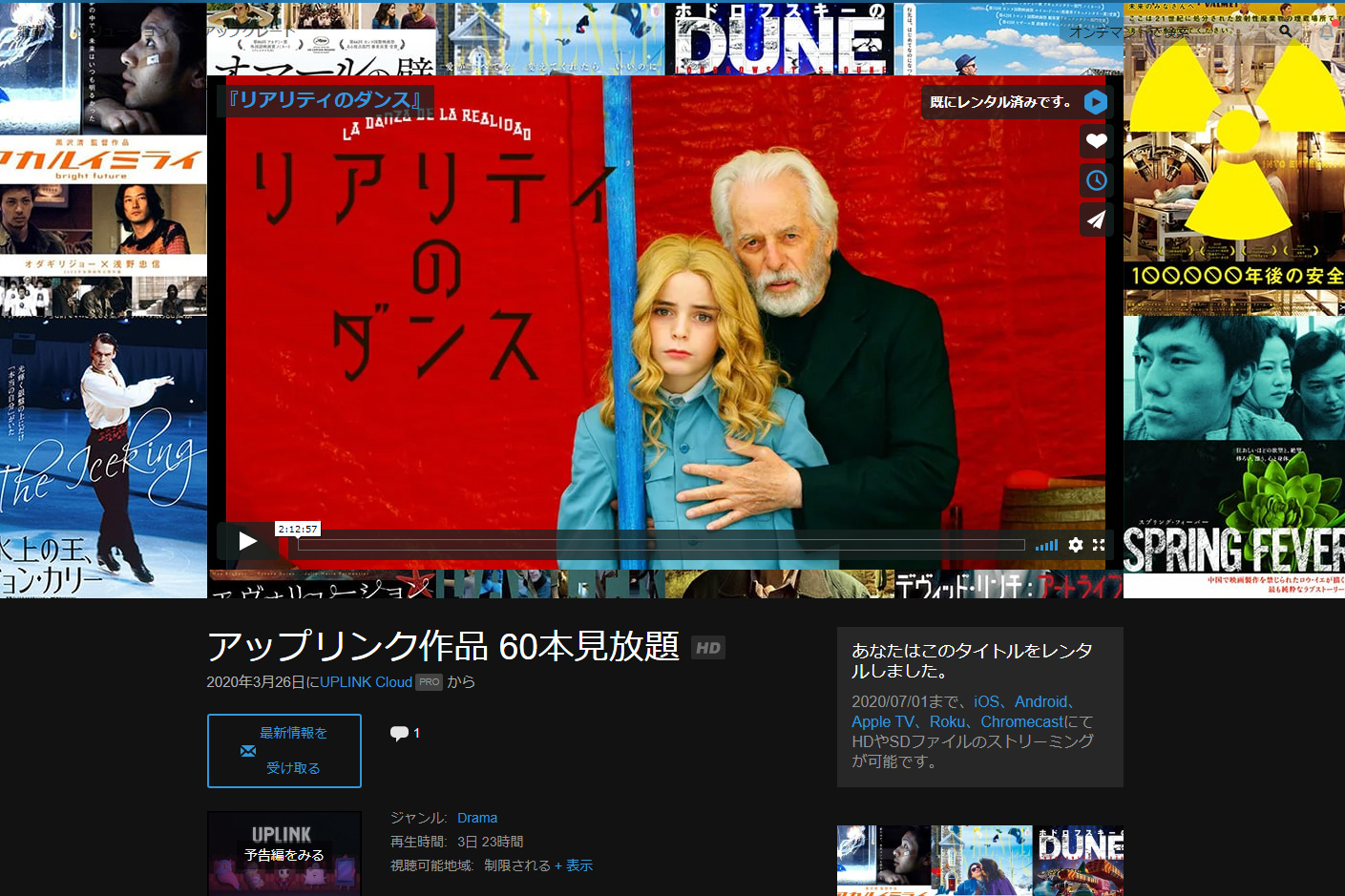
Task: Like the video with the heart icon
Action: click(1096, 141)
